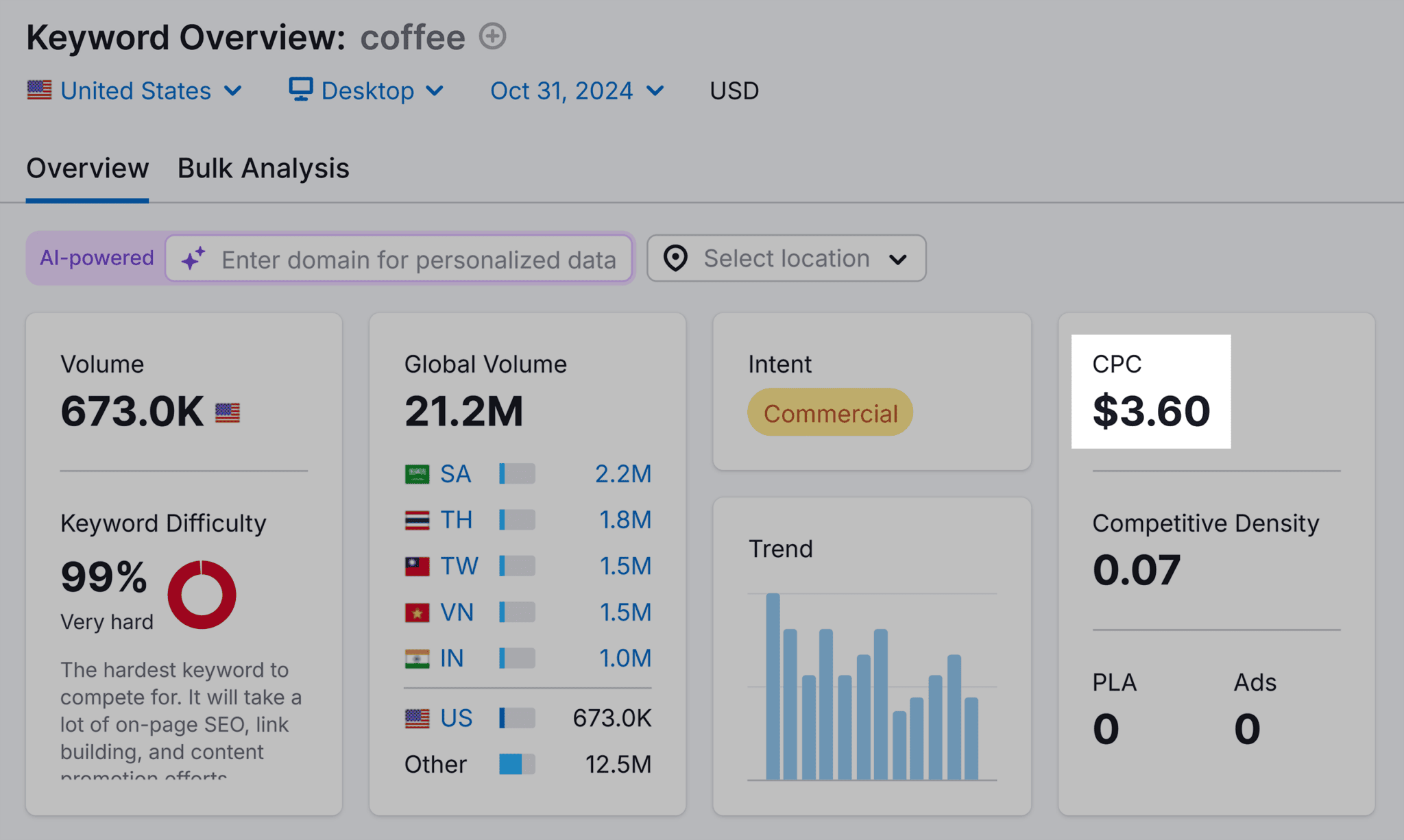Click the Commercial intent badge
This screenshot has width=1404, height=840.
tap(829, 412)
